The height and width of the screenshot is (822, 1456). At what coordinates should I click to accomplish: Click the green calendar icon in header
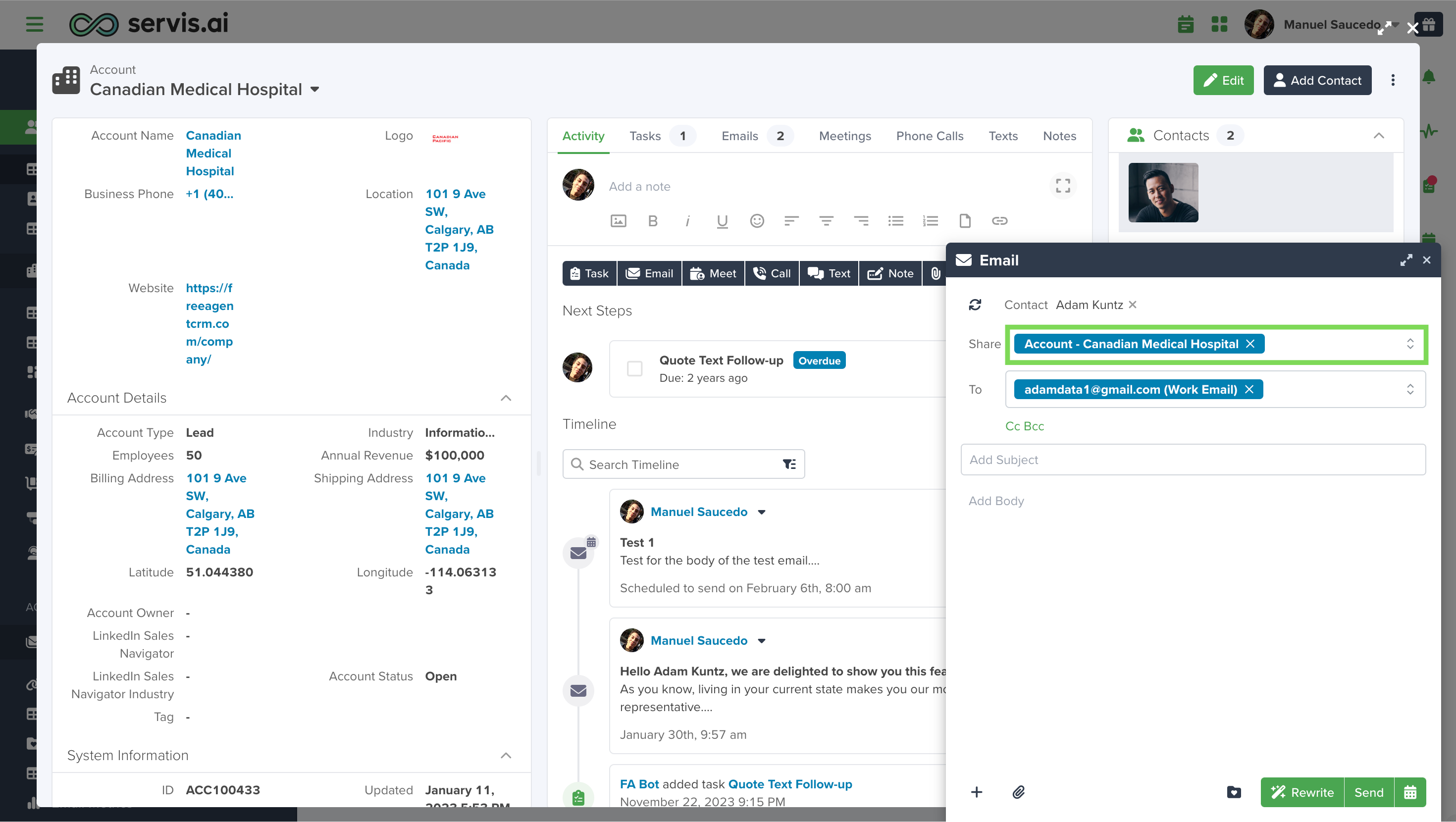1185,24
